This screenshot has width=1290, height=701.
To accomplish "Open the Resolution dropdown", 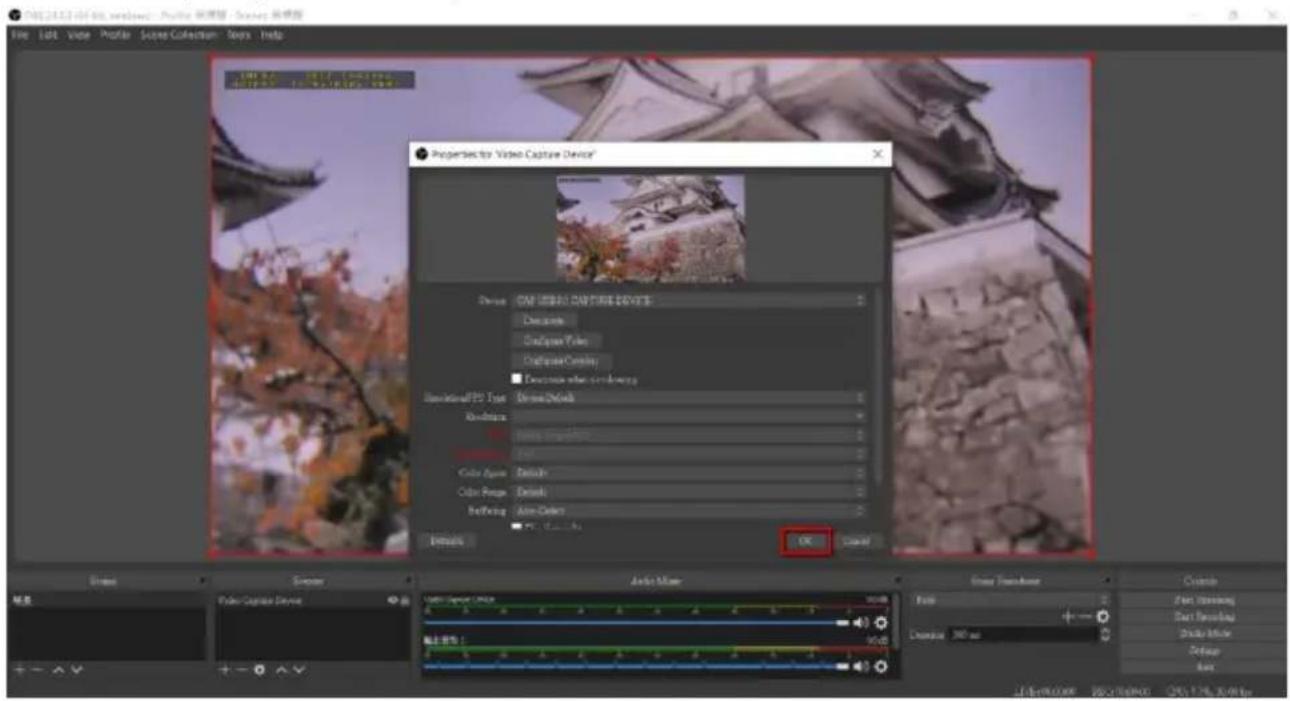I will (x=690, y=416).
